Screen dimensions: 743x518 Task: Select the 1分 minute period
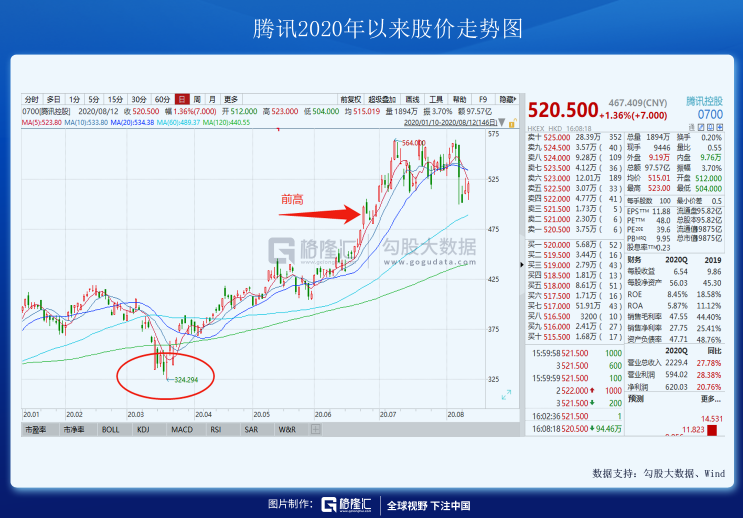(x=74, y=100)
